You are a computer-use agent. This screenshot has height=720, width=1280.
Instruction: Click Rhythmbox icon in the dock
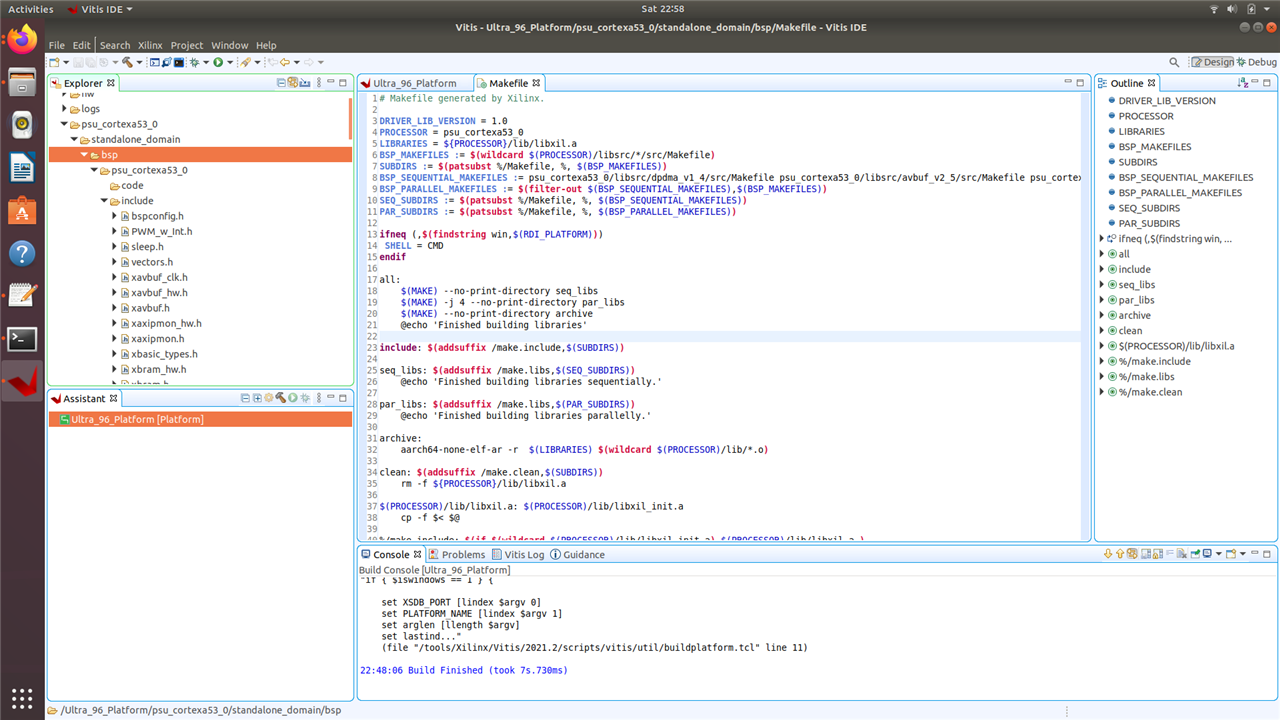pyautogui.click(x=22, y=125)
